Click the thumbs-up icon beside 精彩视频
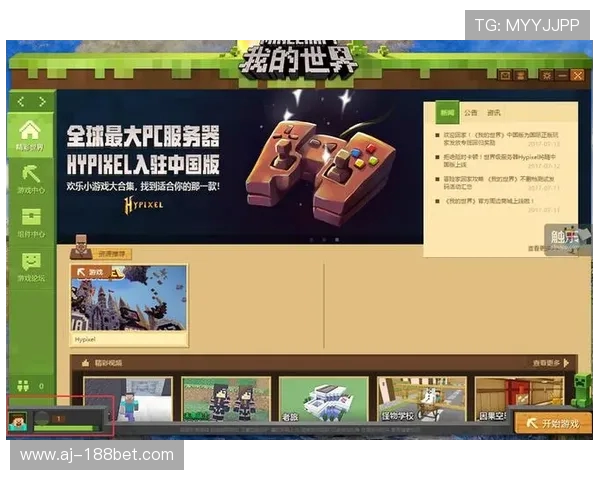The width and height of the screenshot is (600, 480). (x=85, y=362)
